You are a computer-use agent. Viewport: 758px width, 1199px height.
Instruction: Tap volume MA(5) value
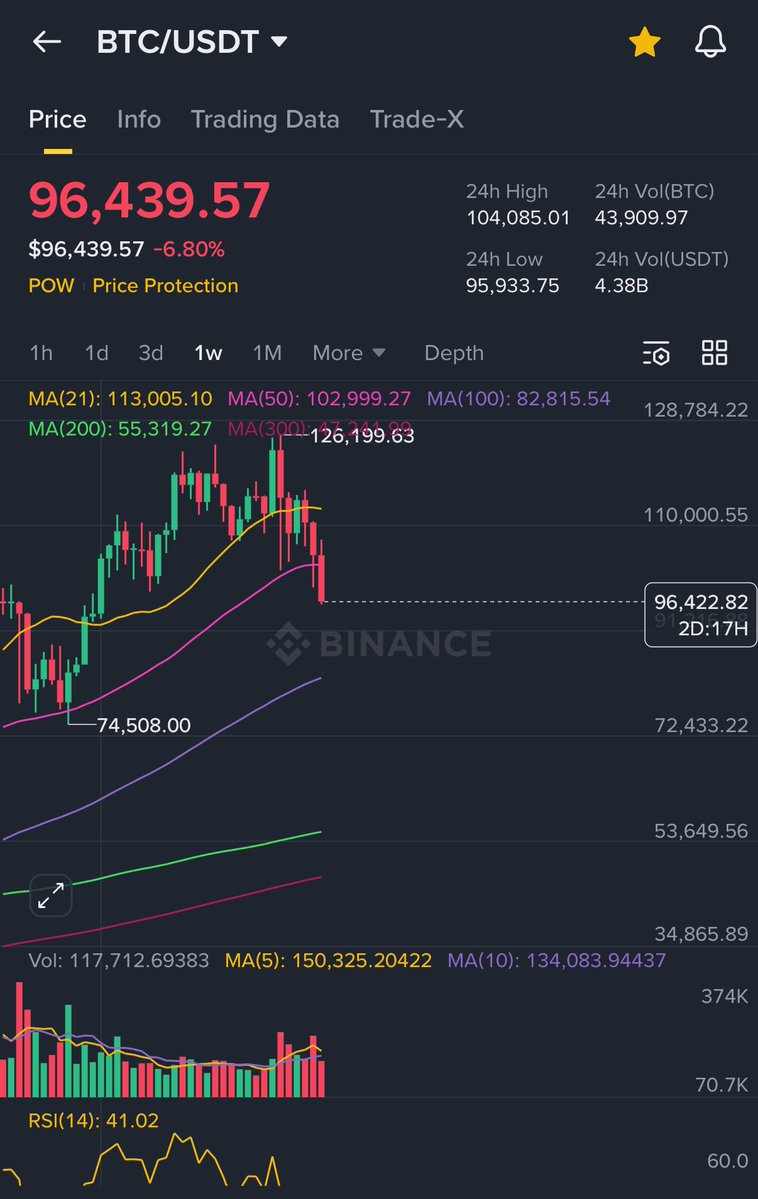click(328, 960)
